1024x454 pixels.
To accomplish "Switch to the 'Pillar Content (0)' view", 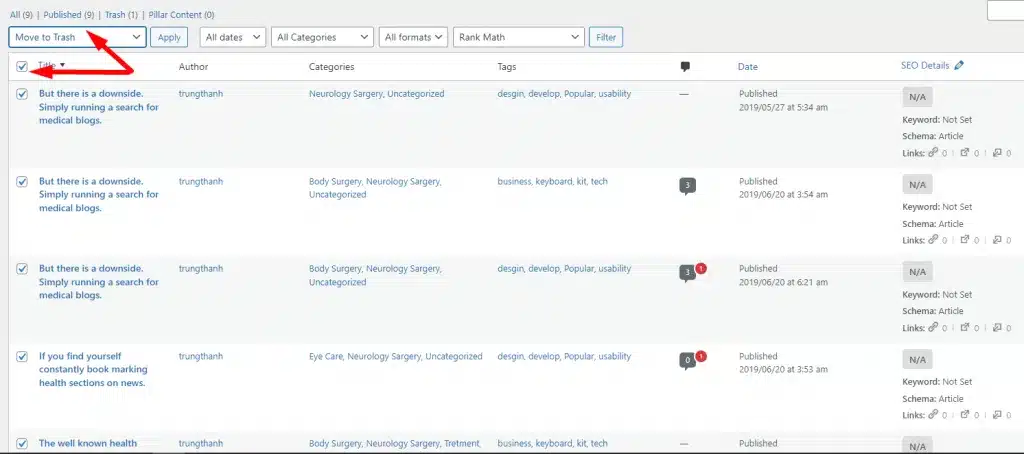I will point(182,14).
